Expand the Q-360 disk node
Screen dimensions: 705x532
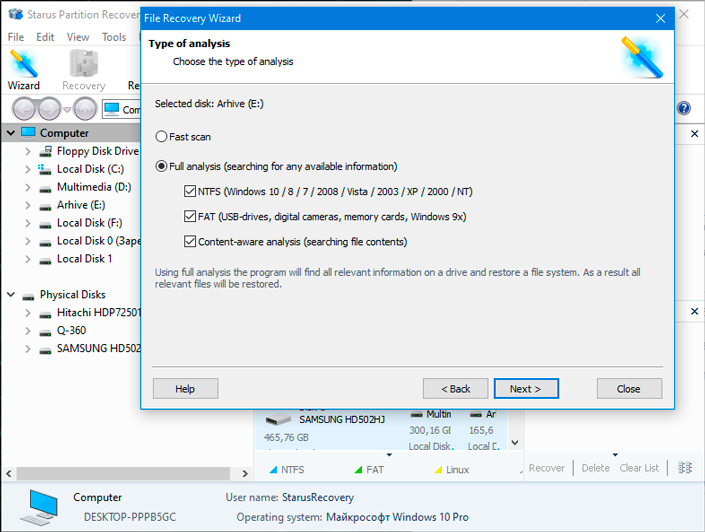(x=28, y=331)
